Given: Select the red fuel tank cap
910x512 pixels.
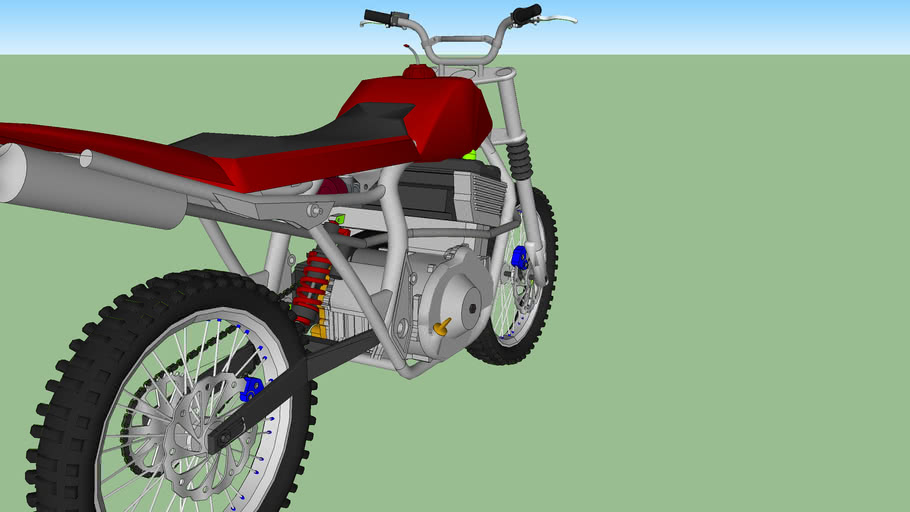Looking at the screenshot, I should point(418,71).
